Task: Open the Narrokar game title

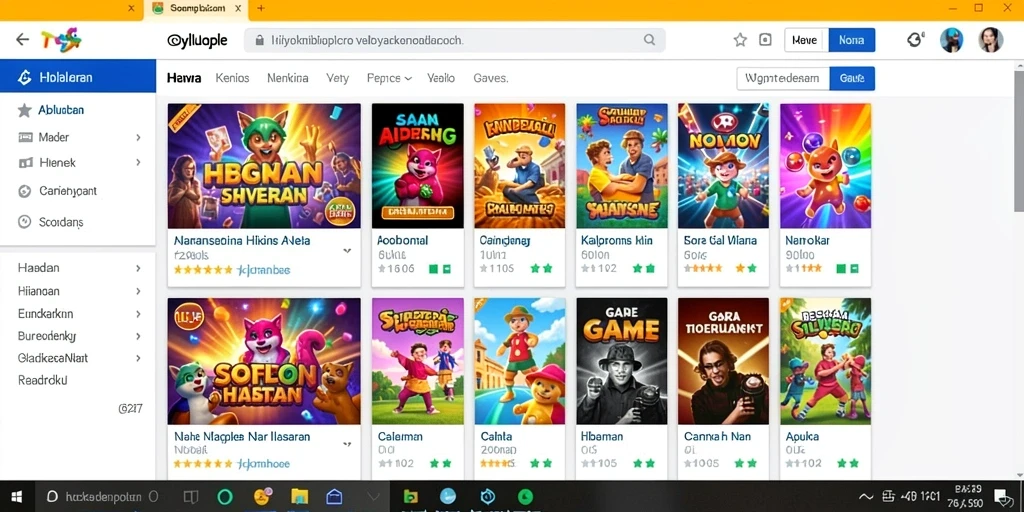Action: [x=807, y=240]
